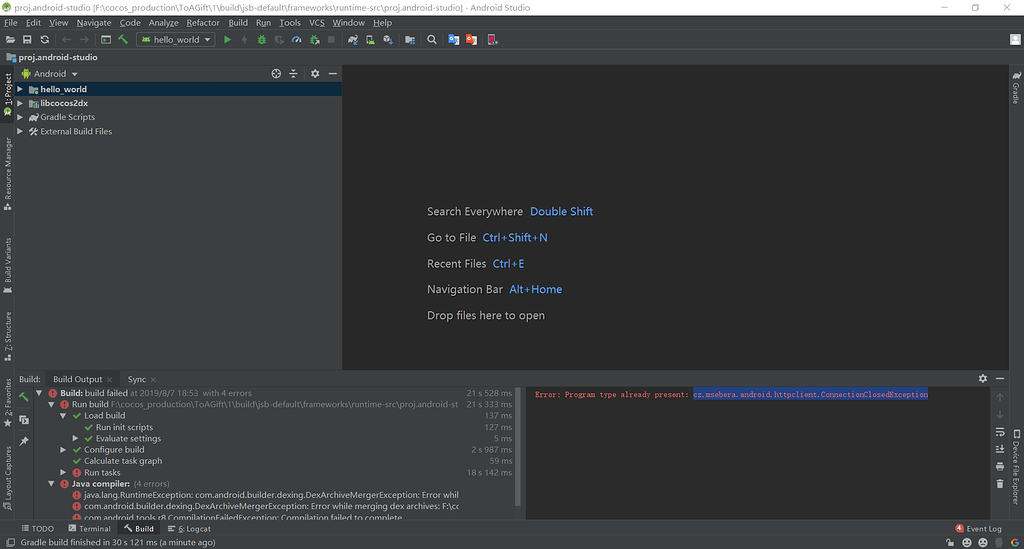Open the Terminal tool window
This screenshot has width=1024, height=549.
click(89, 528)
